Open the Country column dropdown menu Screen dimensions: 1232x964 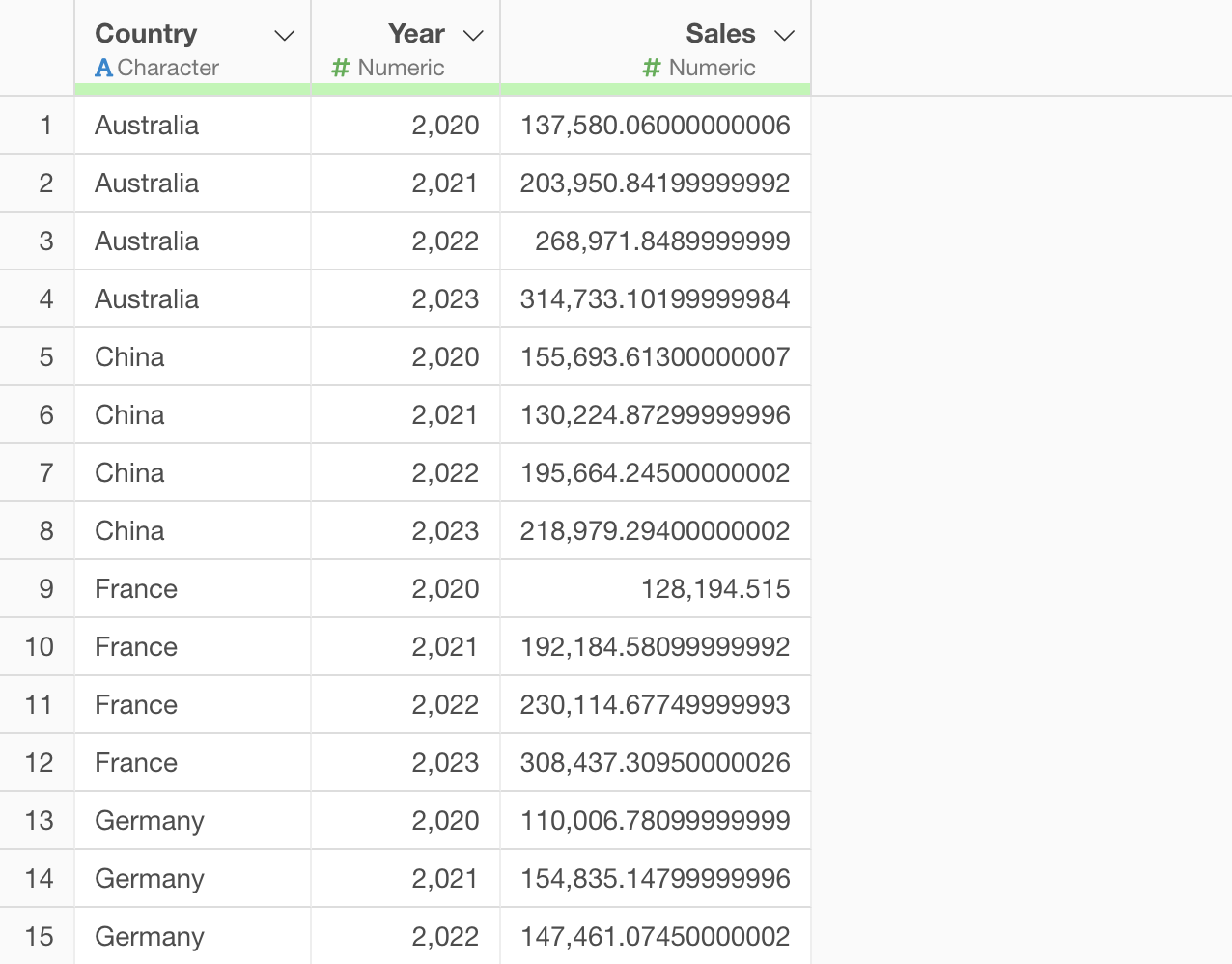(x=284, y=36)
